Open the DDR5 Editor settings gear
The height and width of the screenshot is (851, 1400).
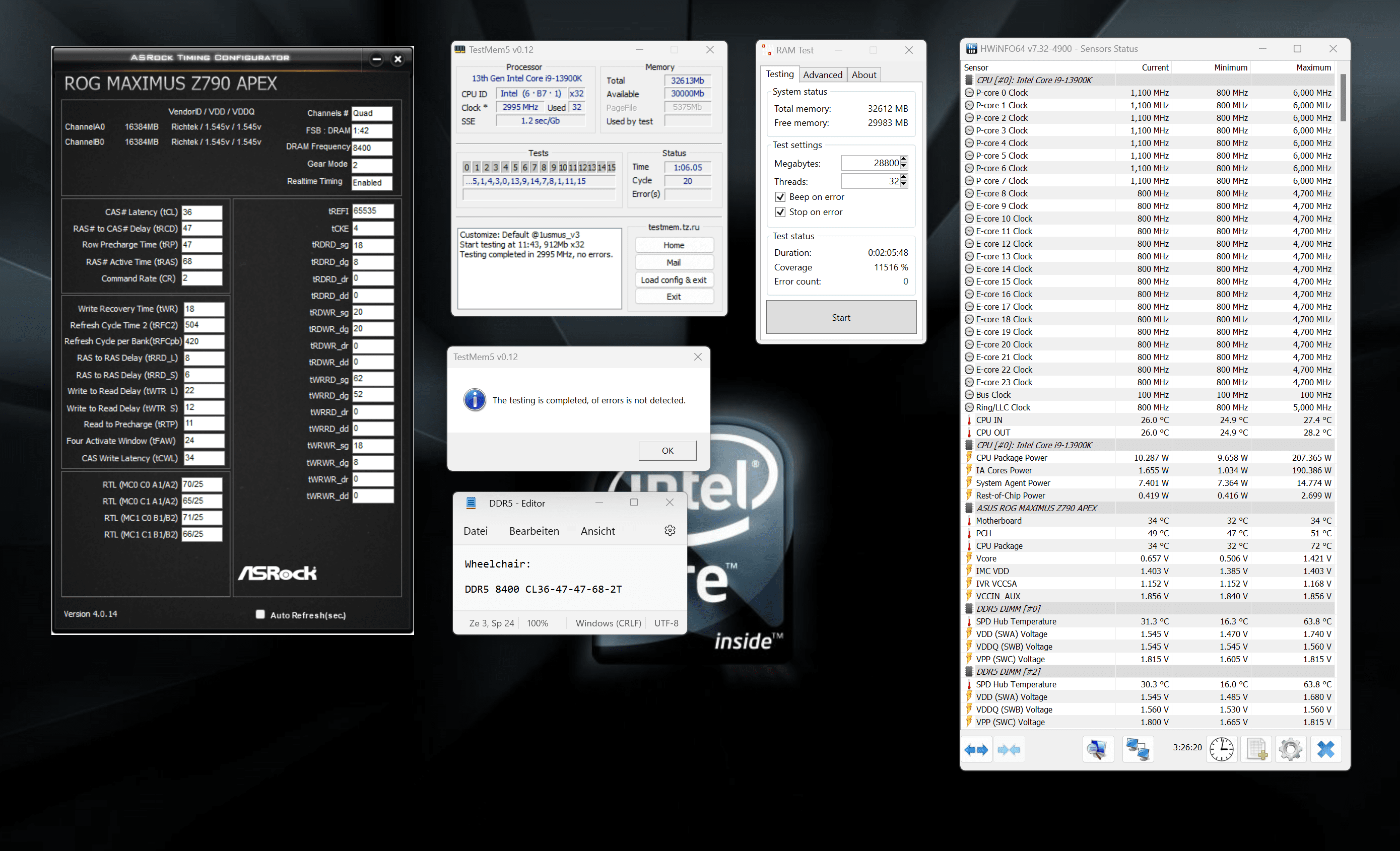tap(670, 531)
